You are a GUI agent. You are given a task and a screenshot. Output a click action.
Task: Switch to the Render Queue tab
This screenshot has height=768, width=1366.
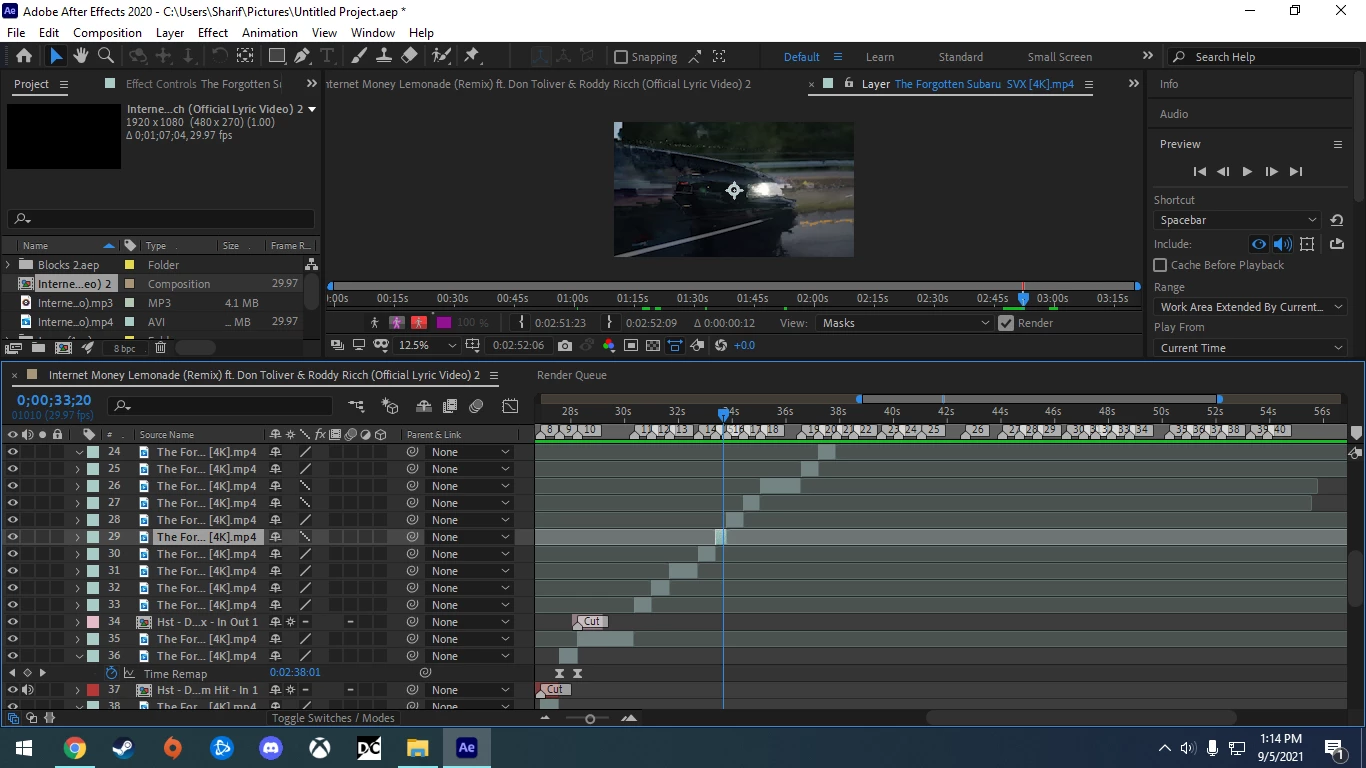(572, 375)
